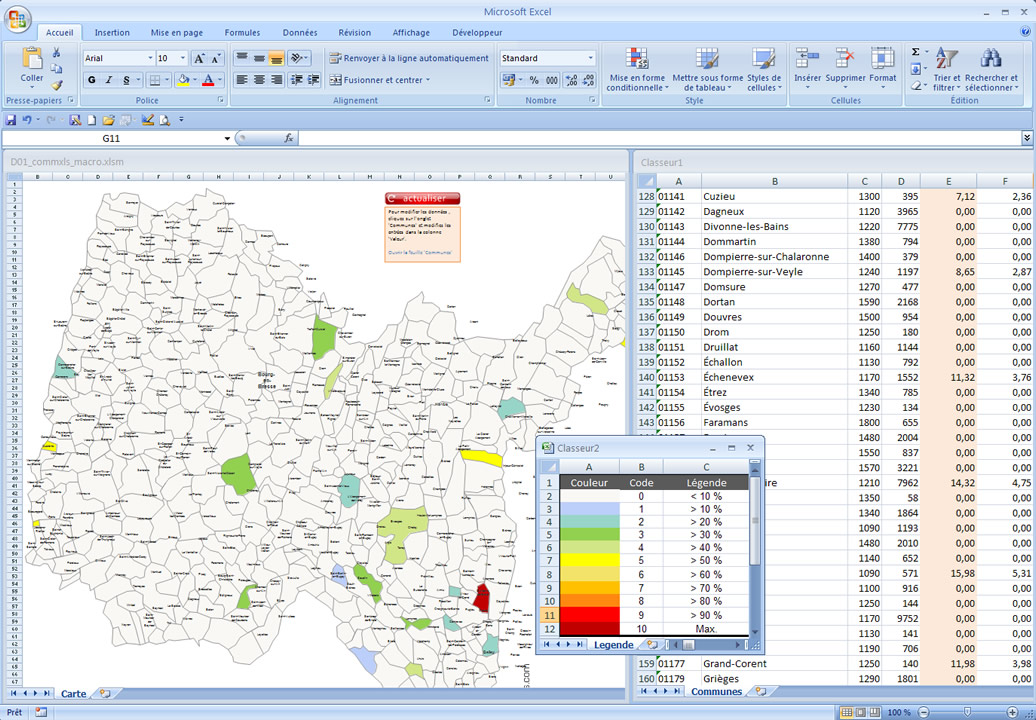Viewport: 1036px width, 720px height.
Task: Click the red actualiser button
Action: (423, 198)
